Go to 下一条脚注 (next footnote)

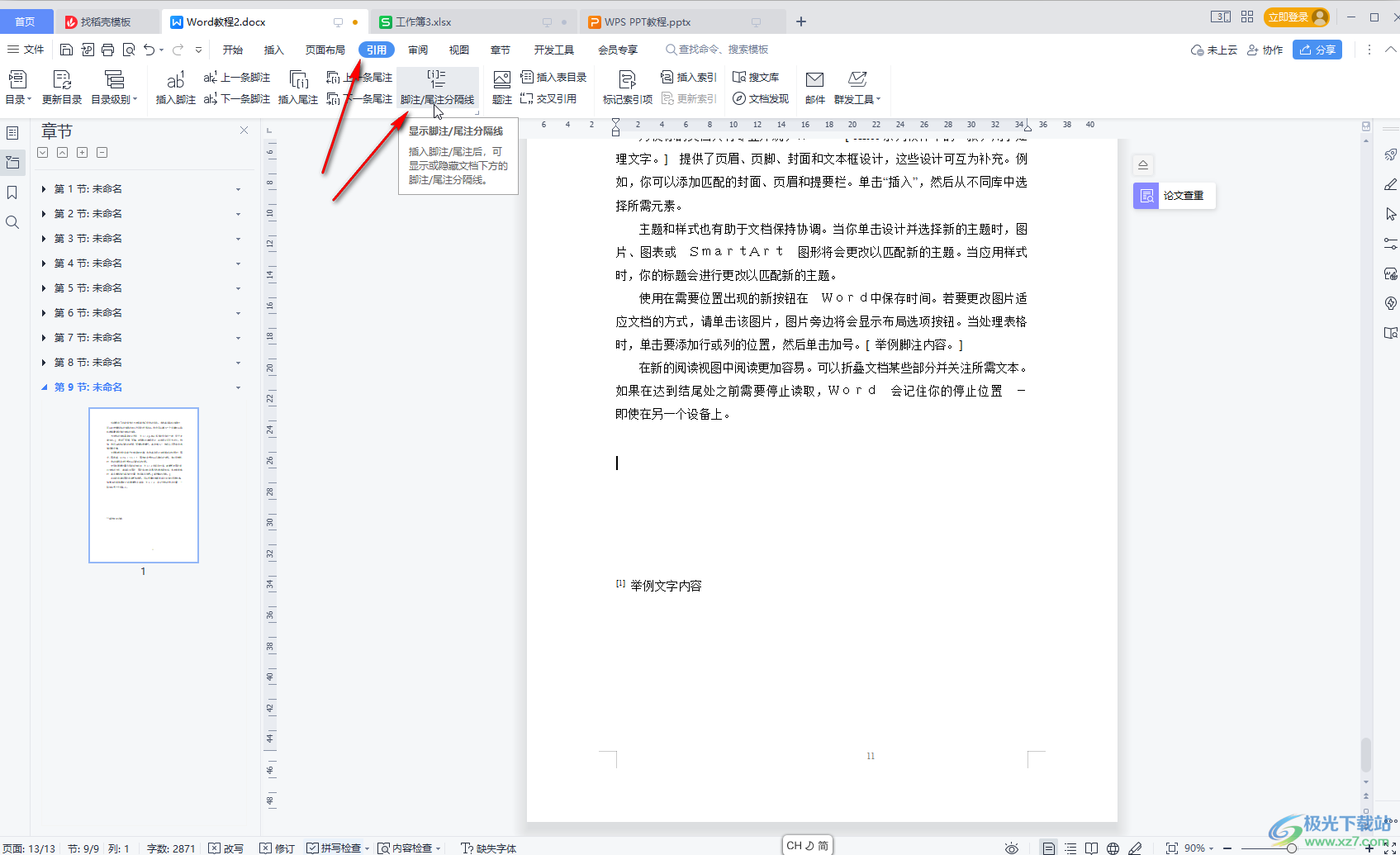tap(237, 98)
